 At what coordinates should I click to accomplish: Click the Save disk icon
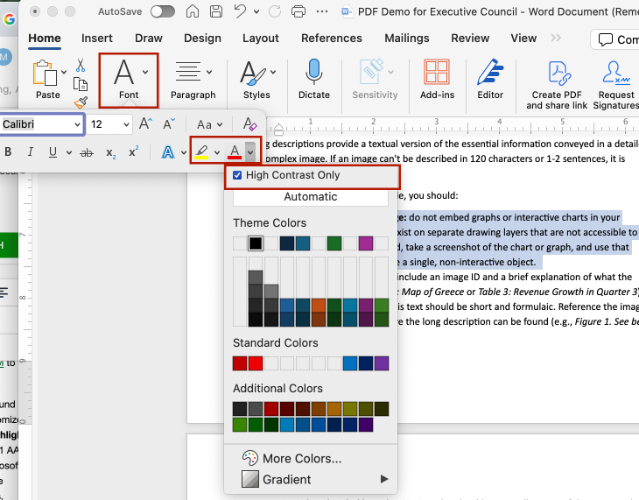pyautogui.click(x=216, y=11)
